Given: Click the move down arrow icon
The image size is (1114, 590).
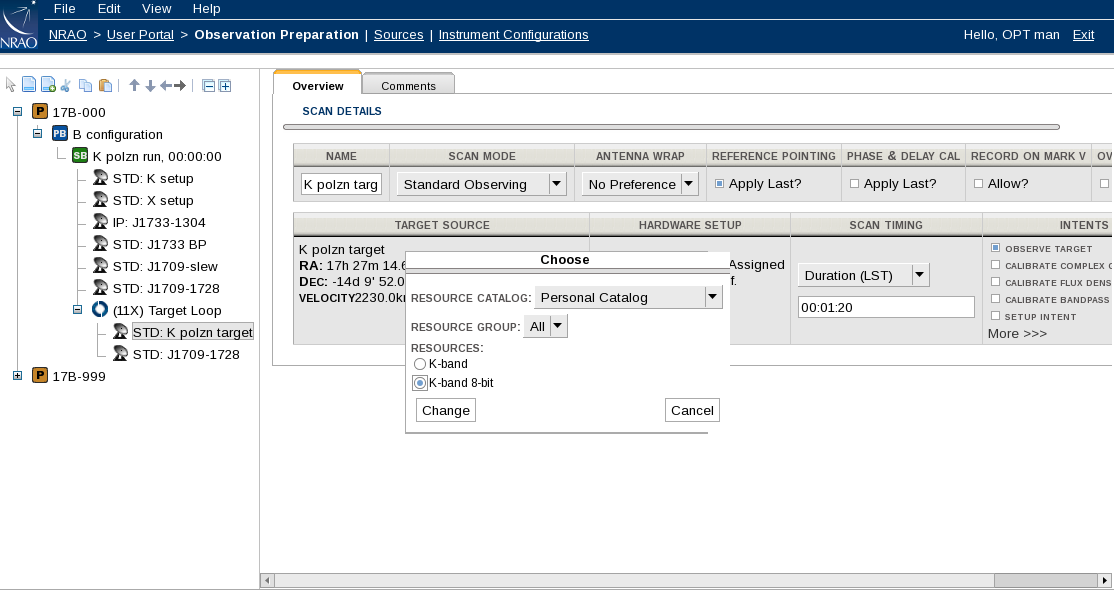Looking at the screenshot, I should coord(150,86).
